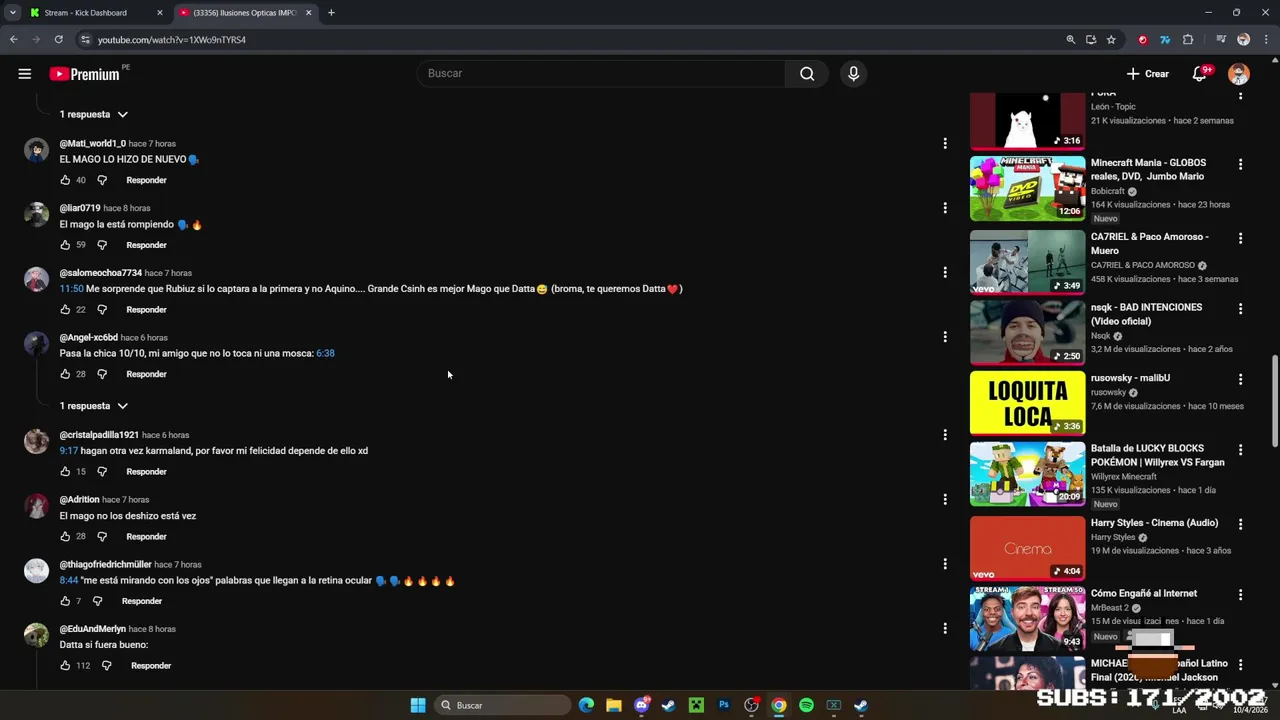This screenshot has height=720, width=1280.
Task: Open Cómo Engañé al Internet video title
Action: click(x=1144, y=593)
